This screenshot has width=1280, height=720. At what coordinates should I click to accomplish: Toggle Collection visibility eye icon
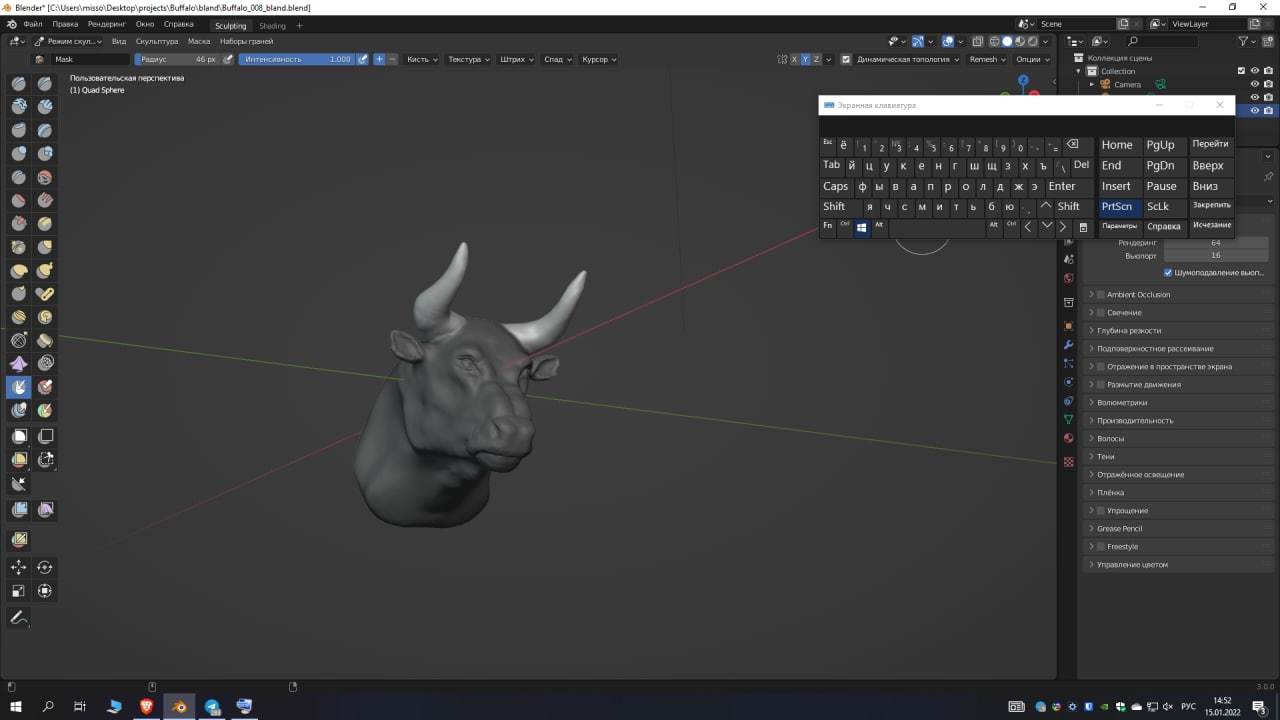tap(1255, 71)
